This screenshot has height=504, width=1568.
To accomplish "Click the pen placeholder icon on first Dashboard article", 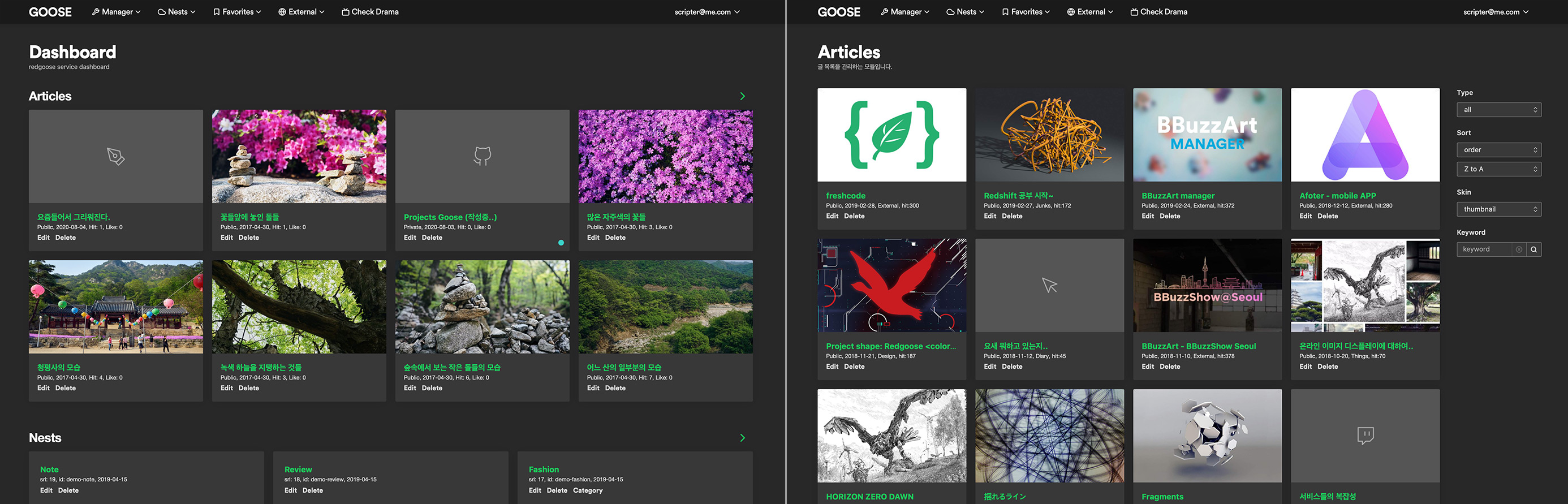I will tap(115, 157).
